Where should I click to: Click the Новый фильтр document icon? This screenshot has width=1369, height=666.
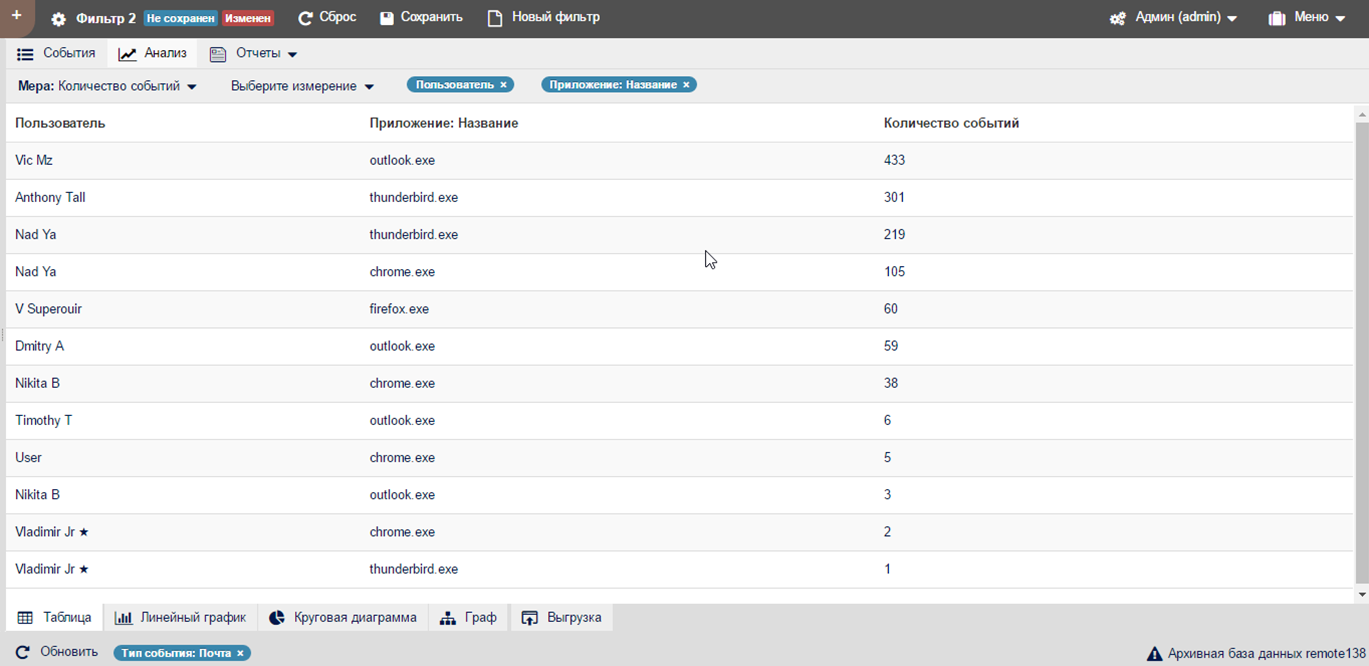pyautogui.click(x=495, y=18)
